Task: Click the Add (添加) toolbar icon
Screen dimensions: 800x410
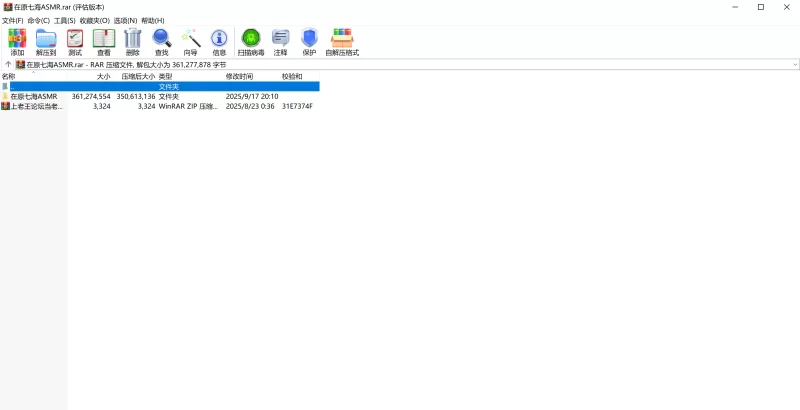Action: (17, 42)
